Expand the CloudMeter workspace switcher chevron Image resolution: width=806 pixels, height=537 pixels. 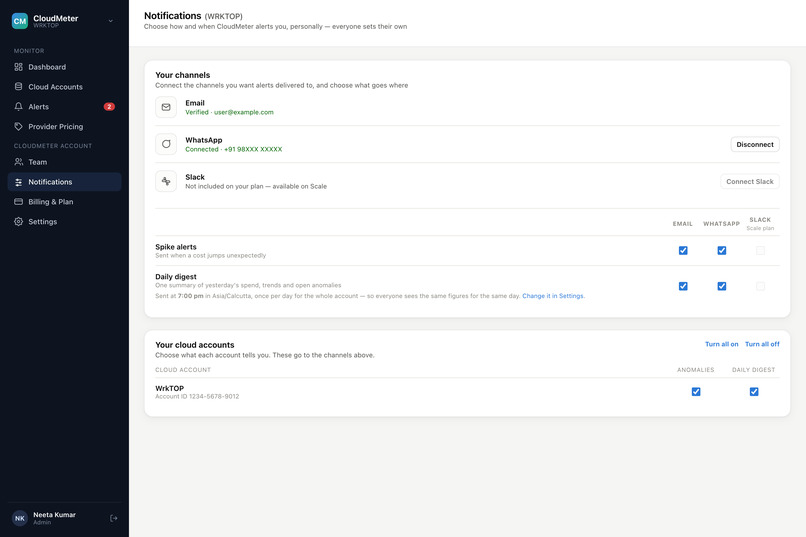click(x=111, y=21)
